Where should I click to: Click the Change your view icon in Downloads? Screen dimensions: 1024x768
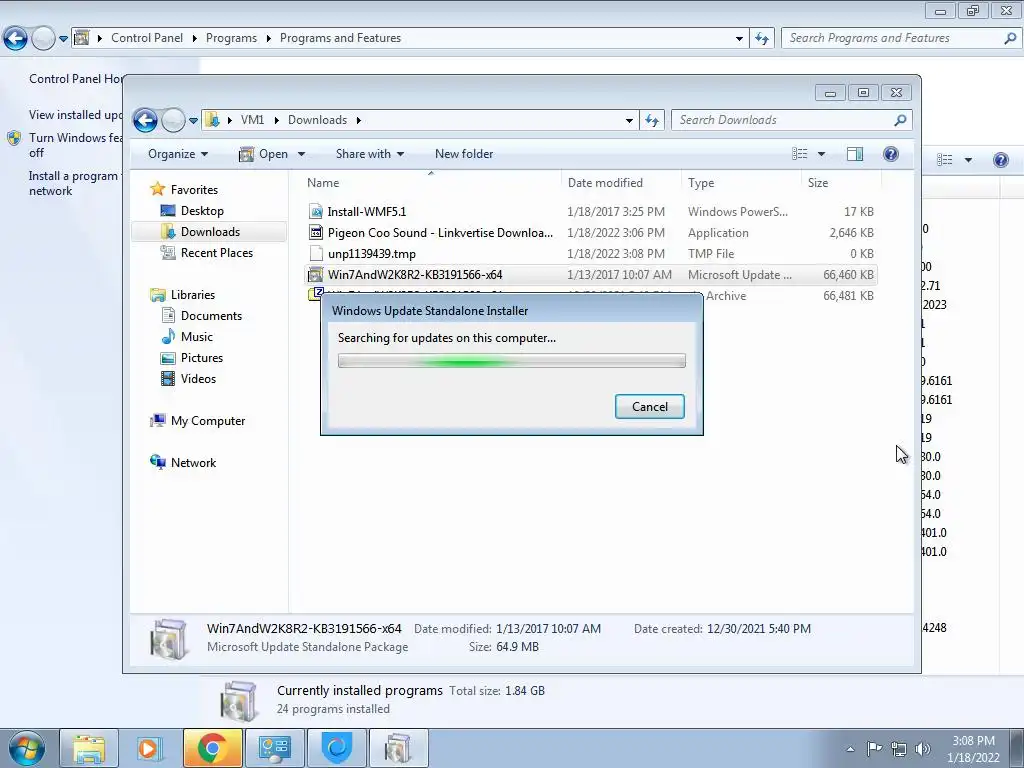799,154
